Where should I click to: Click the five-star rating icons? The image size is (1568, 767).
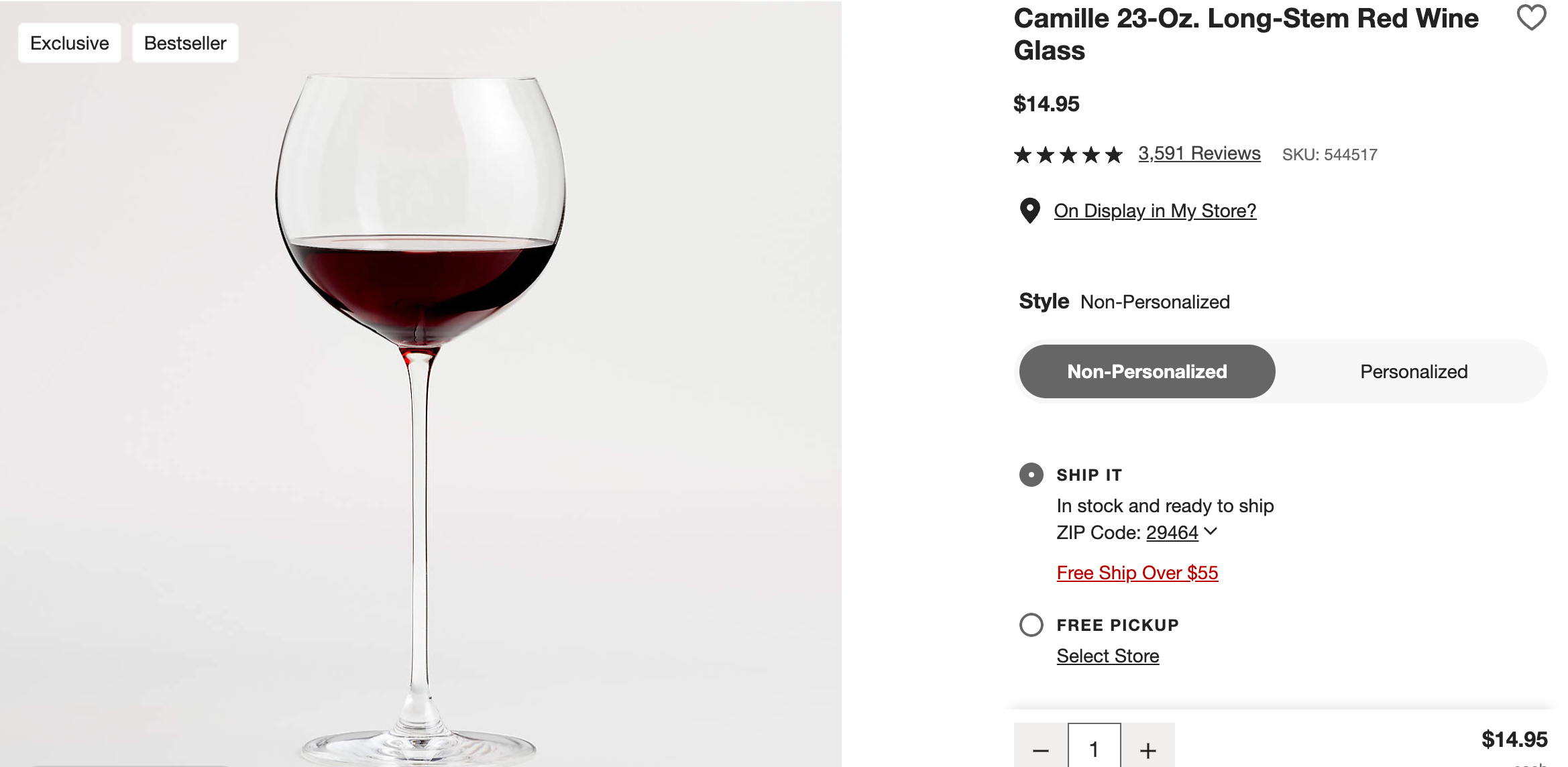pos(1068,154)
